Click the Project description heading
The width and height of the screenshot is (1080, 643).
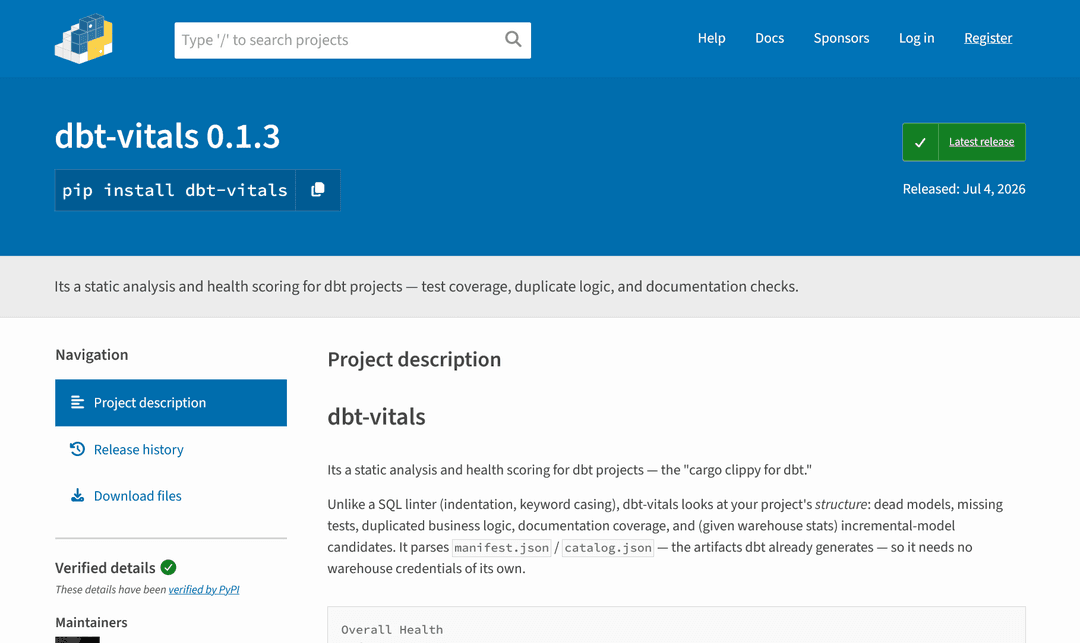pos(414,359)
